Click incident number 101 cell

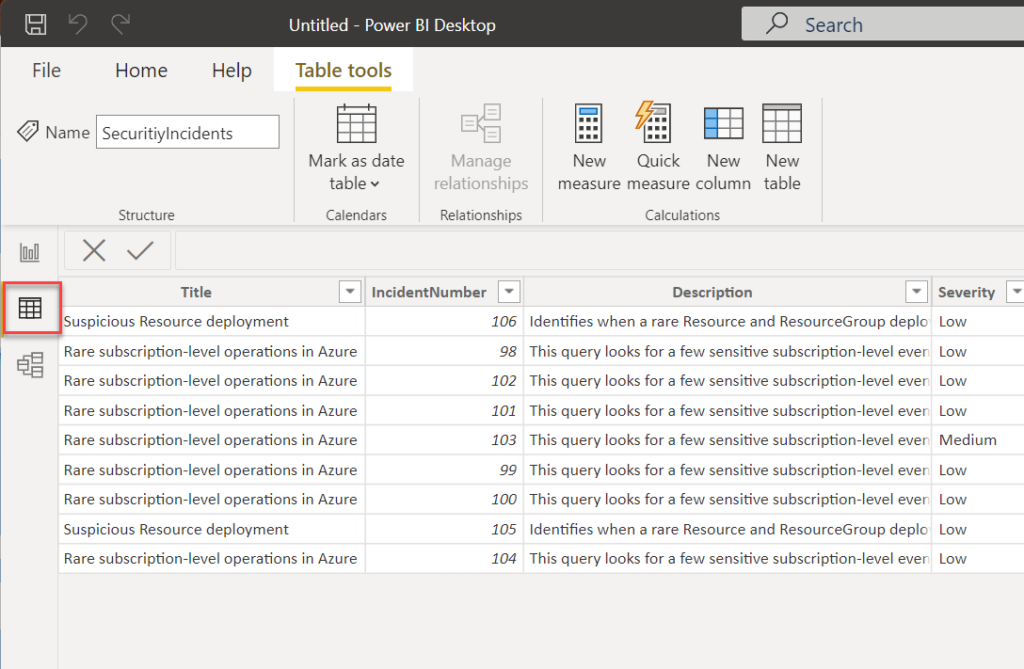pos(444,411)
